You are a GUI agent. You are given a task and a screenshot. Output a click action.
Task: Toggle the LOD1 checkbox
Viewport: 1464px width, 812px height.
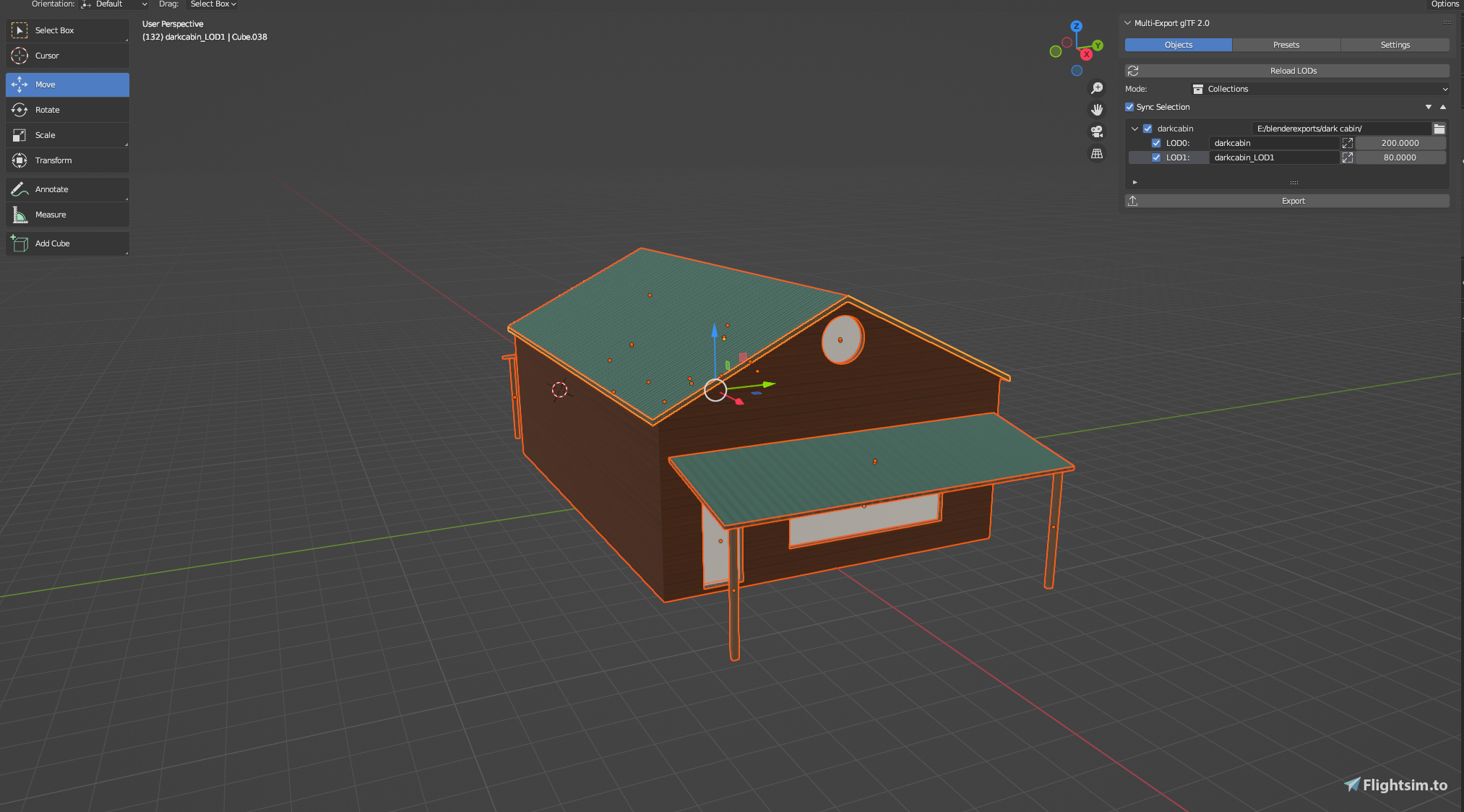click(x=1156, y=157)
